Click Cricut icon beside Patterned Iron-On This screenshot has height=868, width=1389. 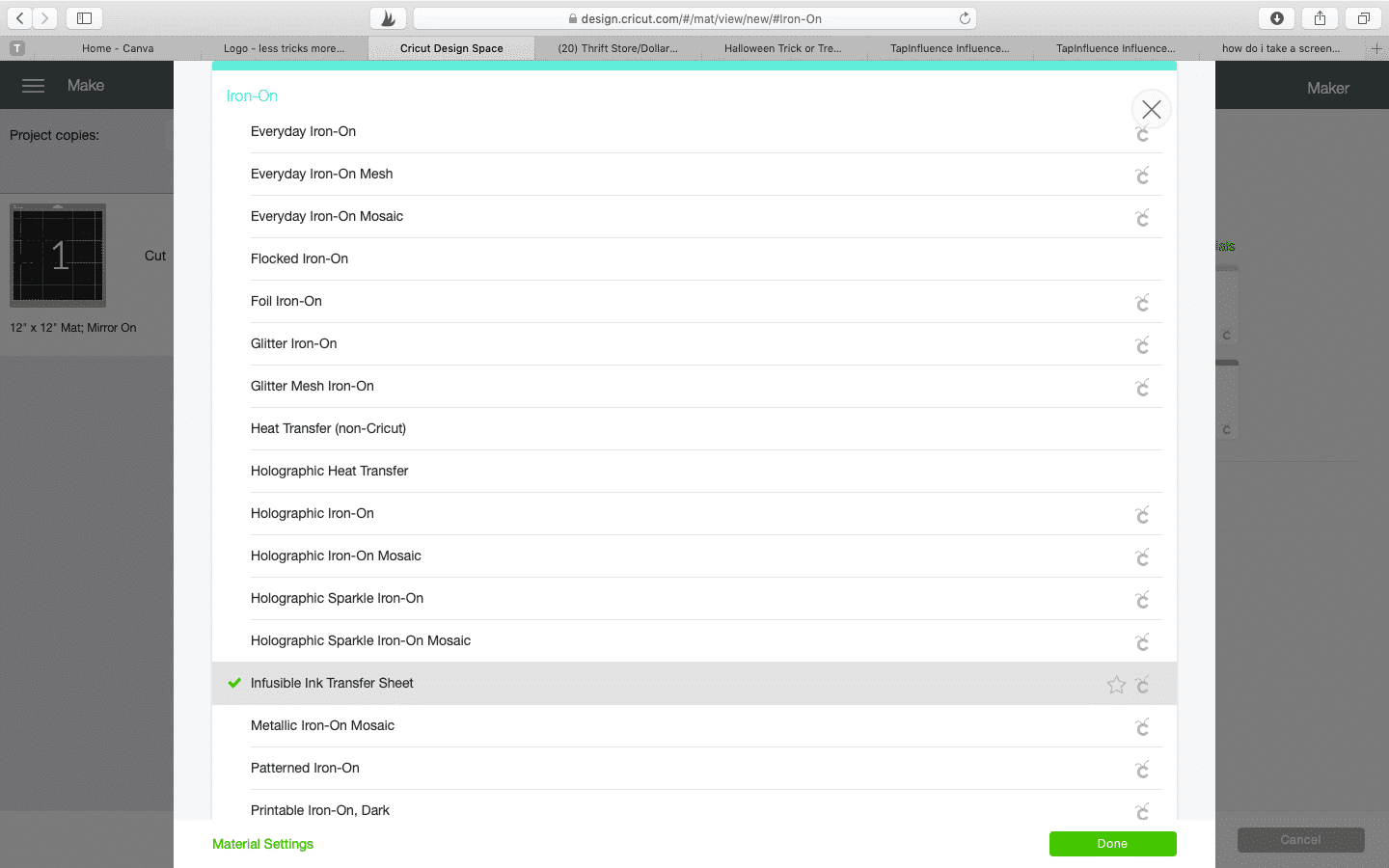(x=1142, y=770)
